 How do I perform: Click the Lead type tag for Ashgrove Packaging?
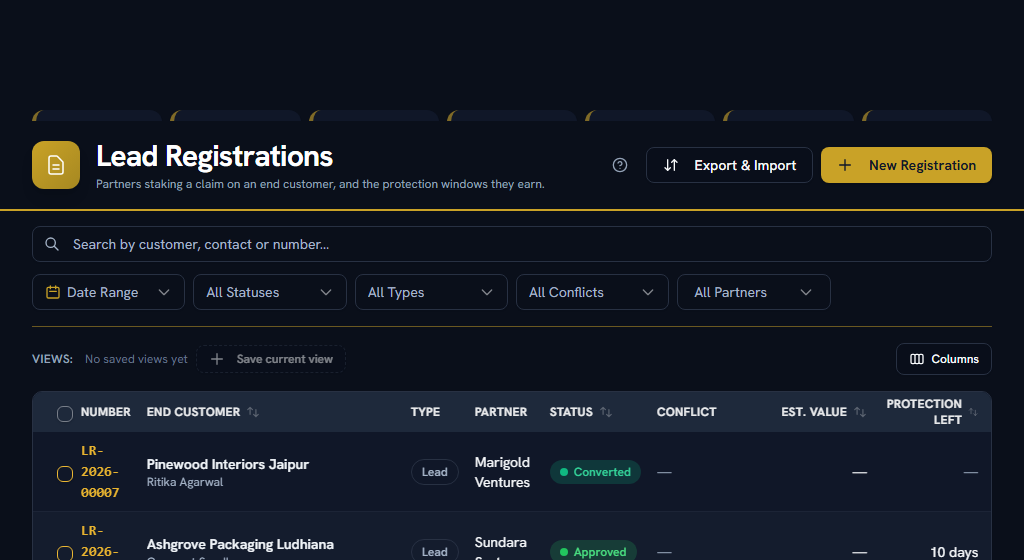[x=434, y=552]
